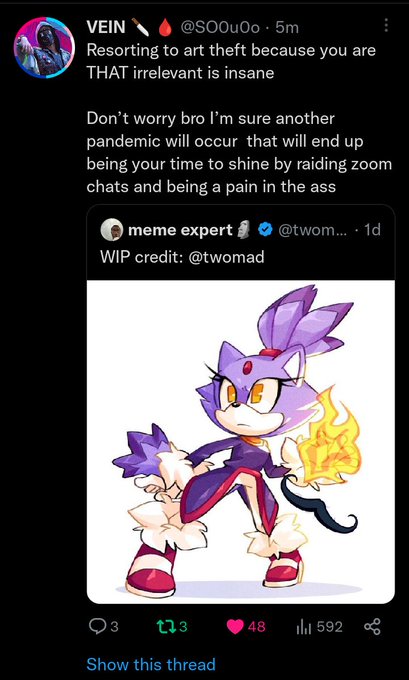Open the Blaze the Cat artwork image

[x=241, y=441]
